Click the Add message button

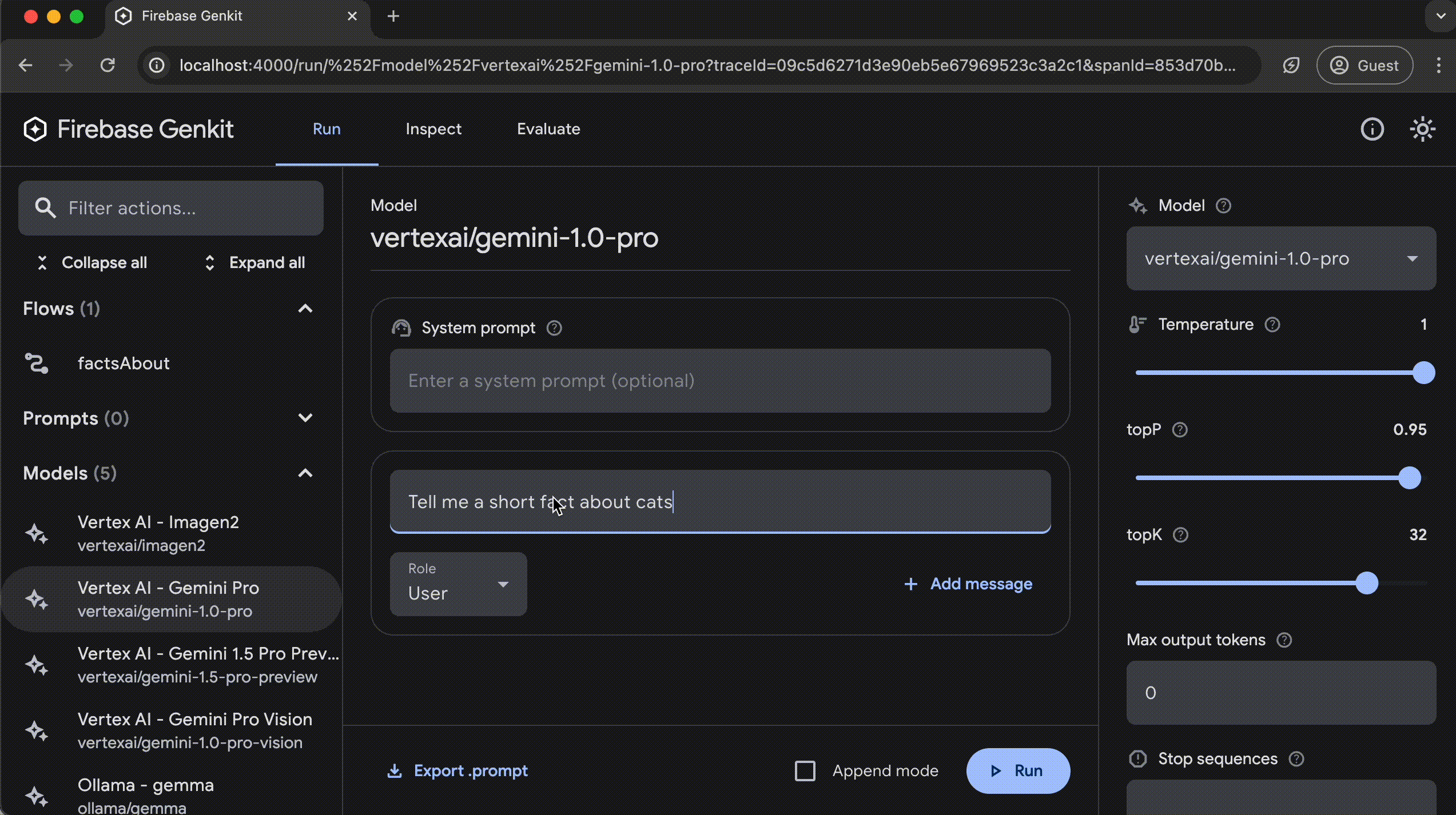coord(967,583)
